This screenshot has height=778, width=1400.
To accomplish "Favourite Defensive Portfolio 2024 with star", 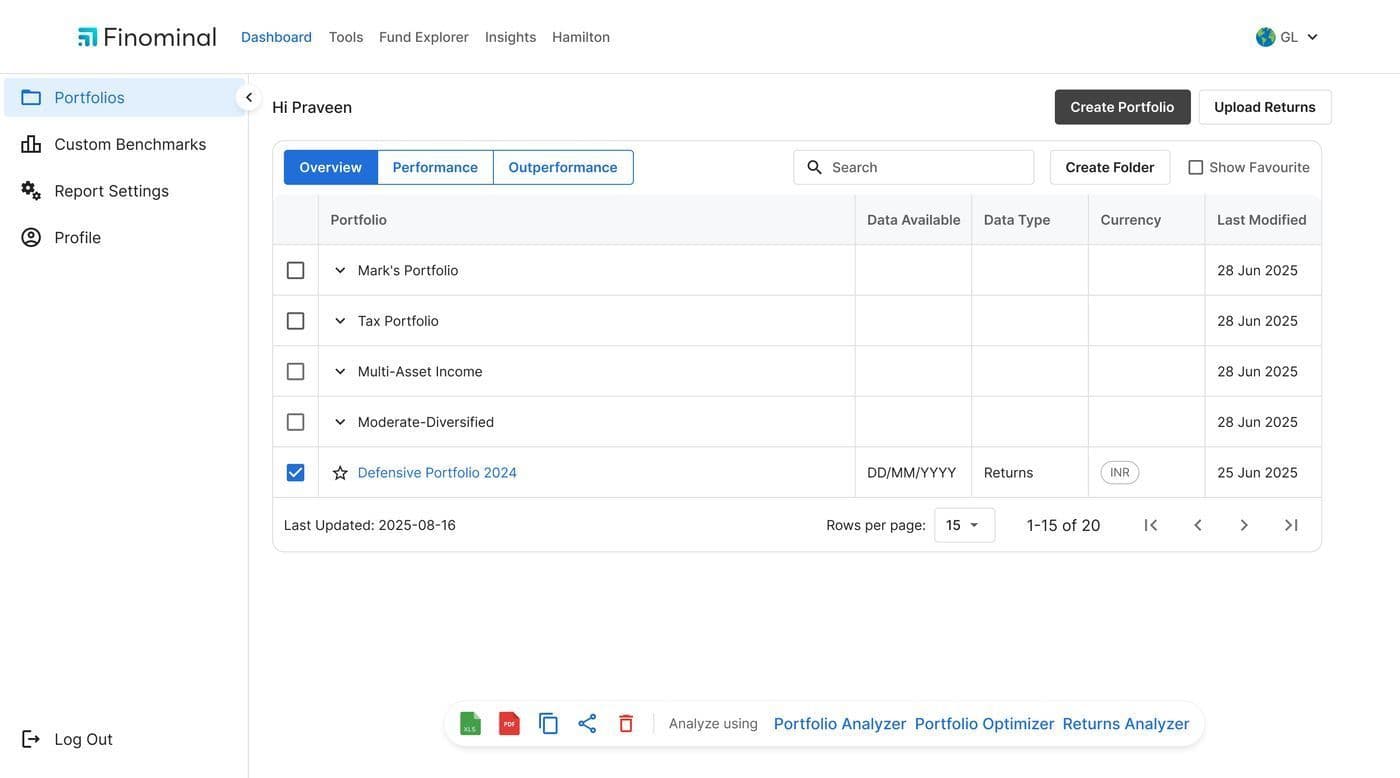I will [340, 473].
